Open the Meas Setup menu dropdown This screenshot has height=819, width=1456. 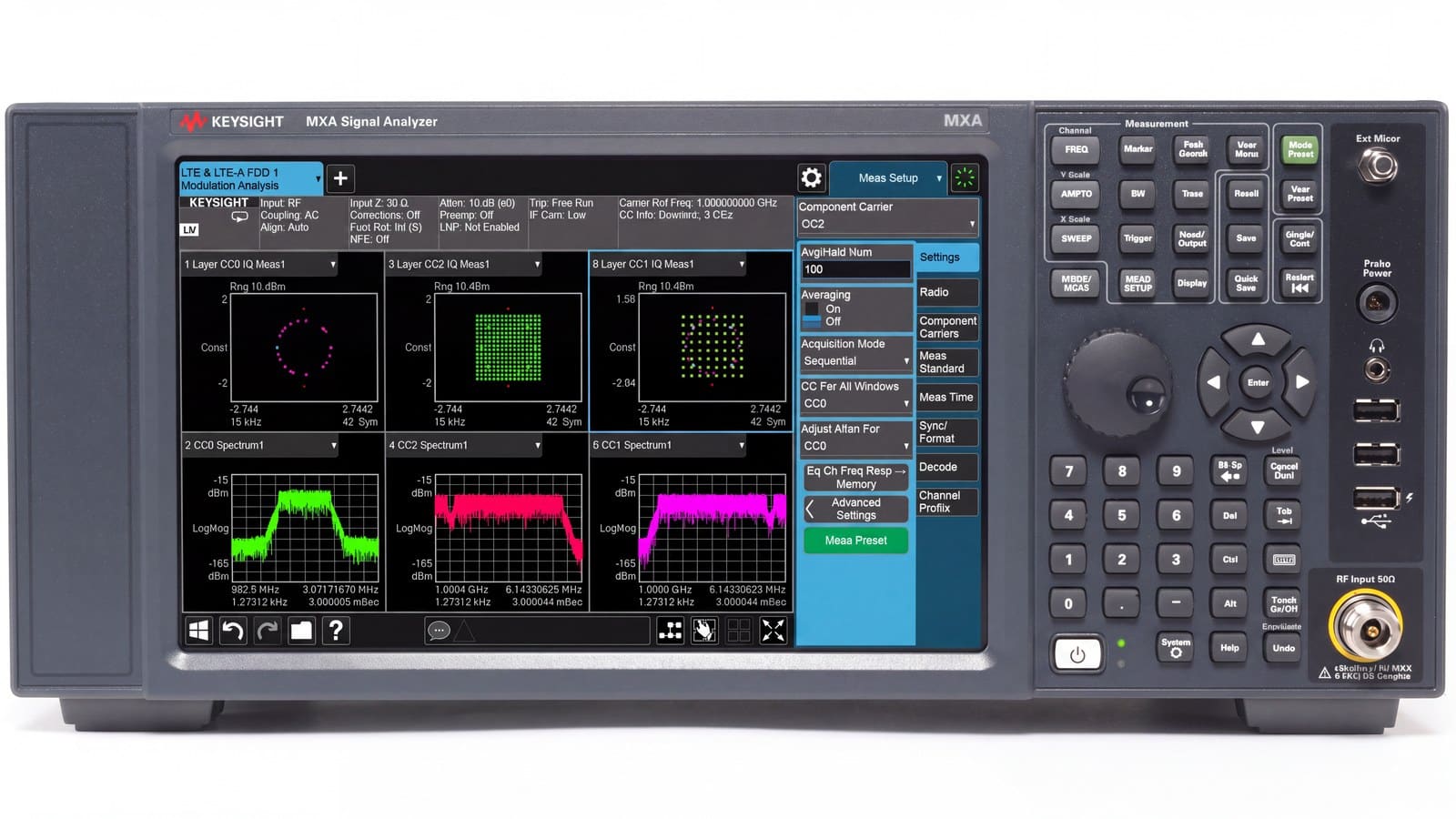point(888,178)
